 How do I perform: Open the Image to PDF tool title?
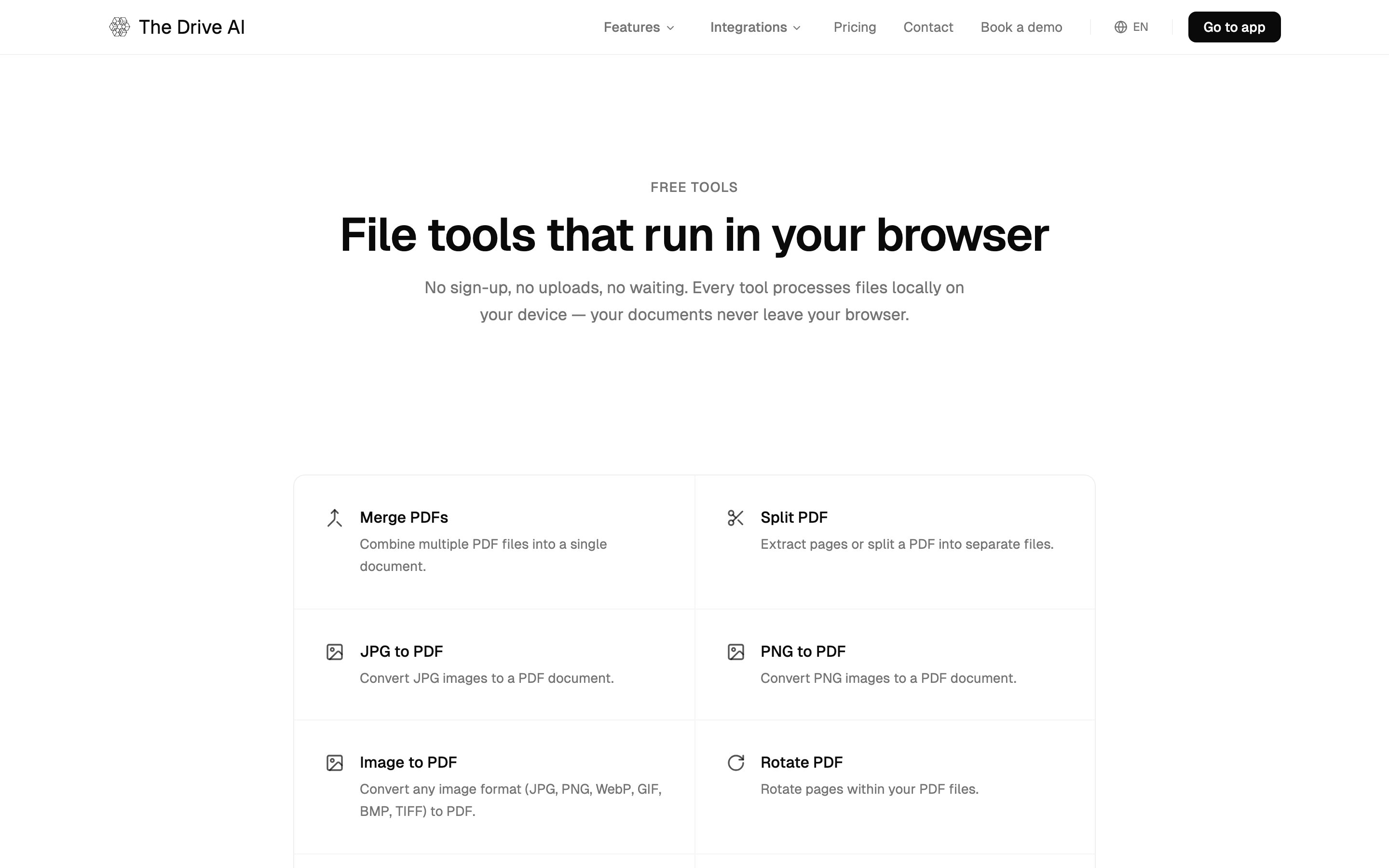point(408,762)
